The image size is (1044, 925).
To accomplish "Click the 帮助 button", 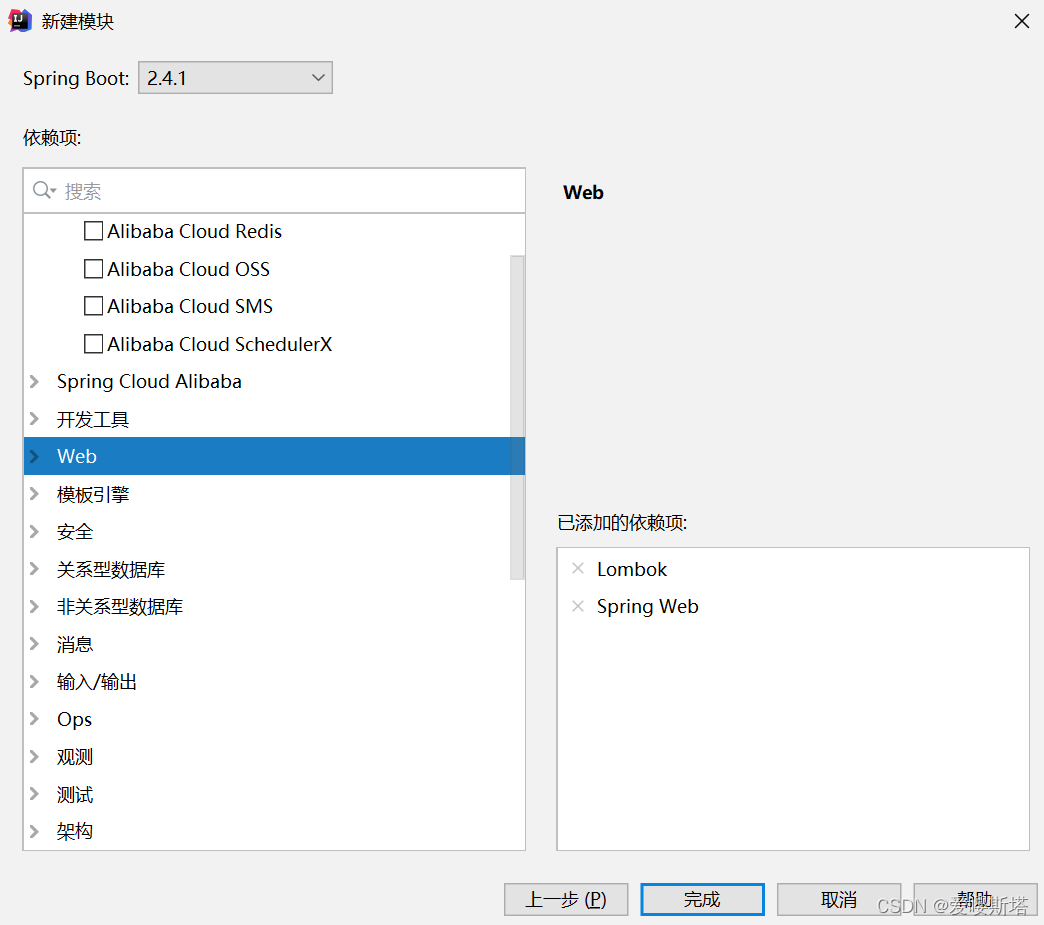I will click(975, 900).
